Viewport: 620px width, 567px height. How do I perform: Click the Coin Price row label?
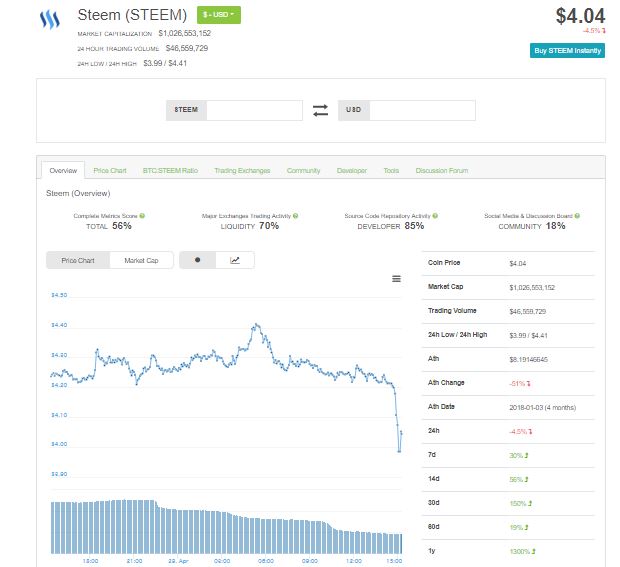coord(444,263)
